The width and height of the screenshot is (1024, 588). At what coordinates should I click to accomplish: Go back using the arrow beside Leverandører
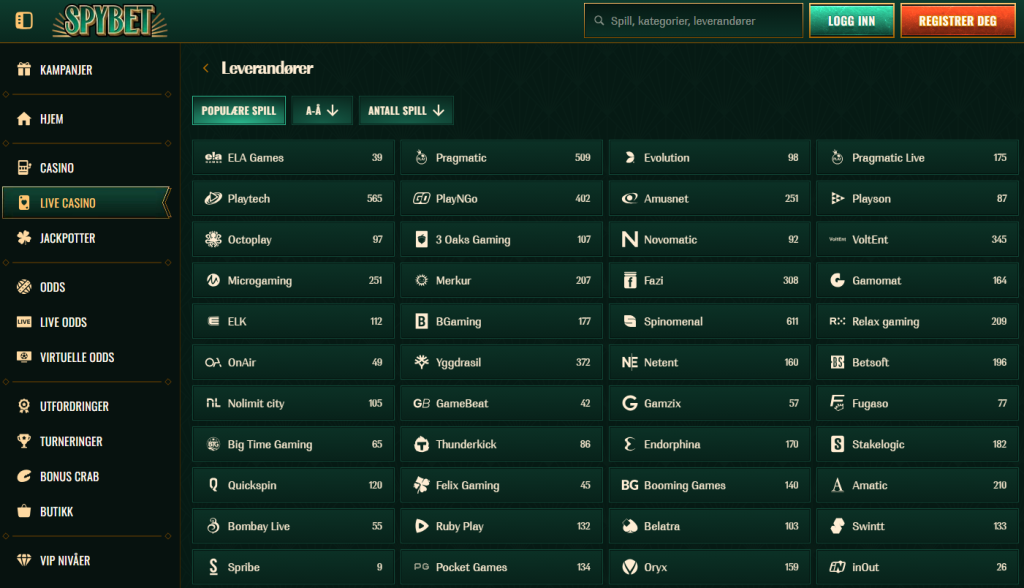coord(206,68)
